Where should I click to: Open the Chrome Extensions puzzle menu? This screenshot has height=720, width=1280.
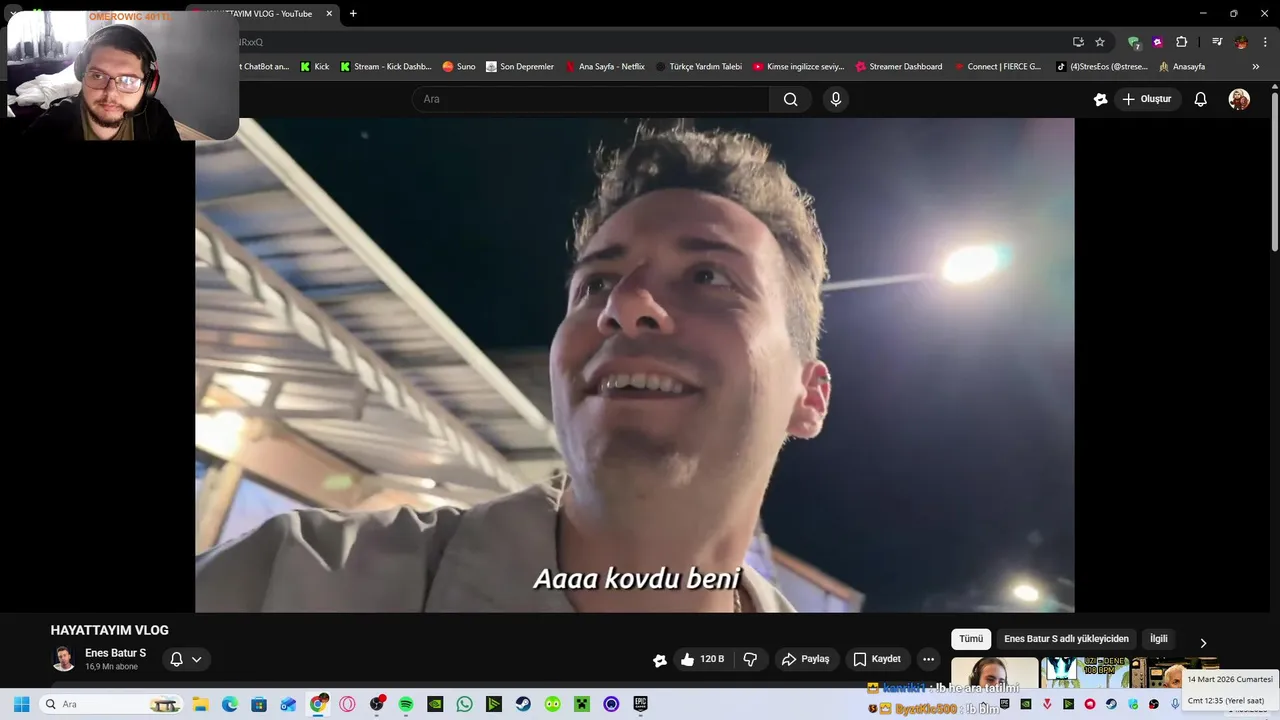1182,42
